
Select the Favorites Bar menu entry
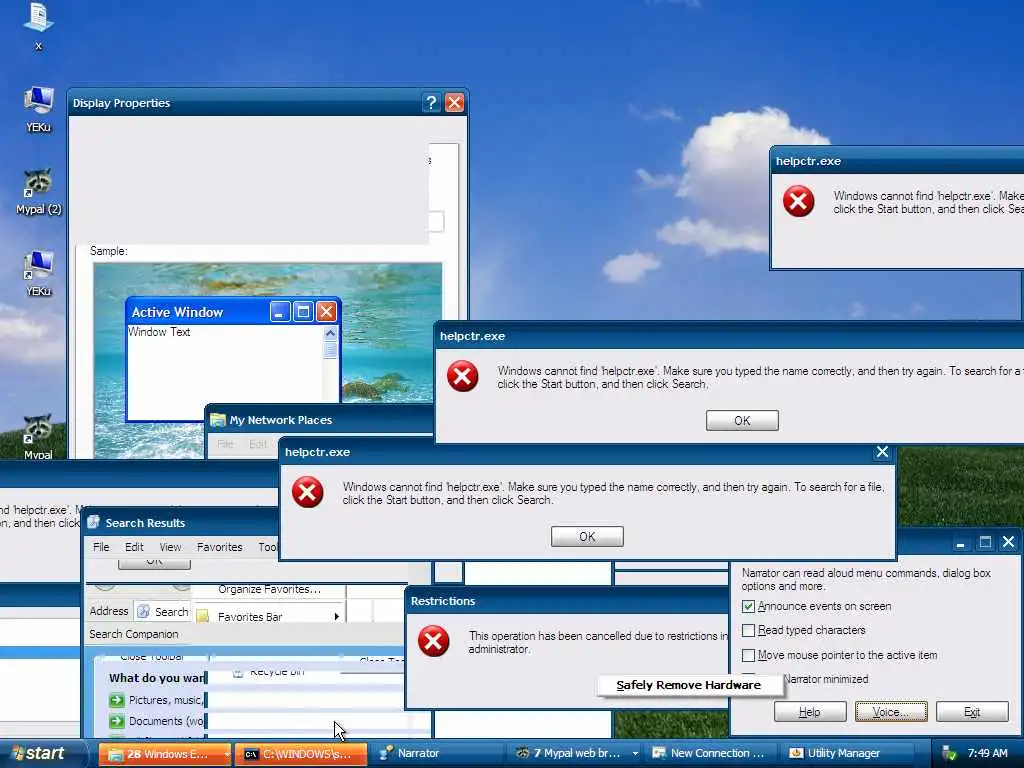(270, 616)
